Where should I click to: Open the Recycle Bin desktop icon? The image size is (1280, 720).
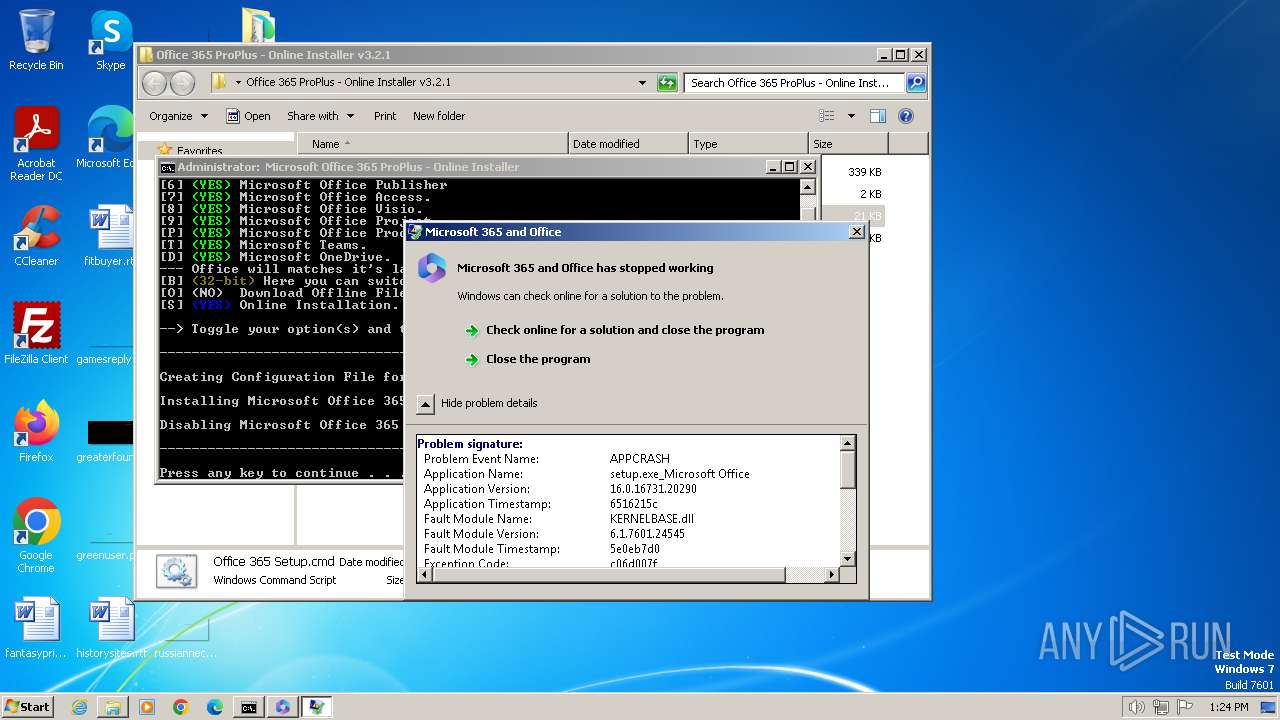[36, 40]
